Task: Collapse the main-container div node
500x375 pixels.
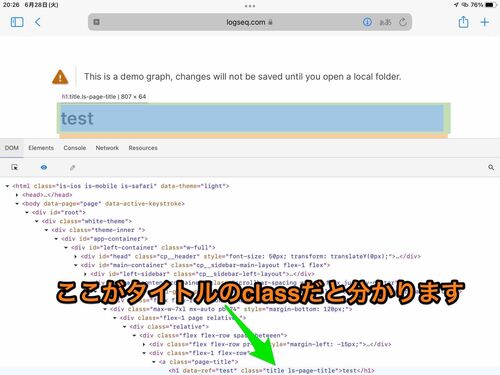Action: point(76,265)
